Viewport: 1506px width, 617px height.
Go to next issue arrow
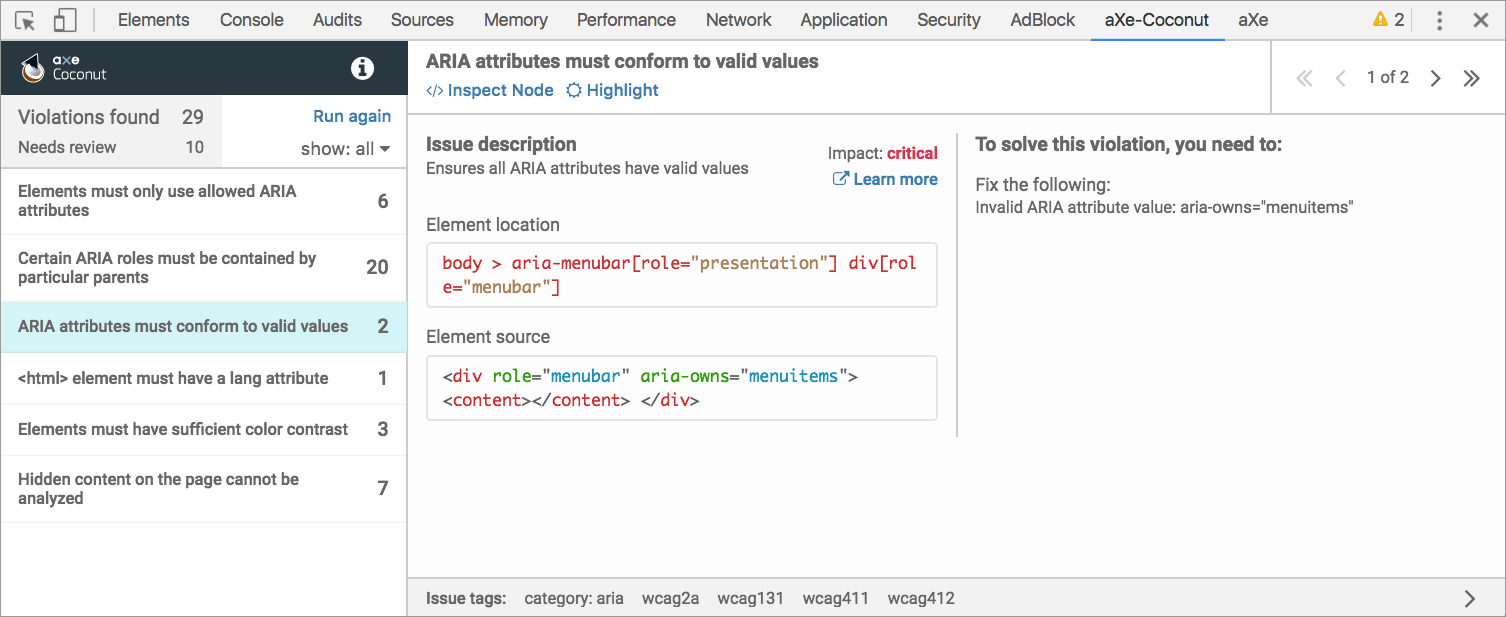click(1435, 78)
